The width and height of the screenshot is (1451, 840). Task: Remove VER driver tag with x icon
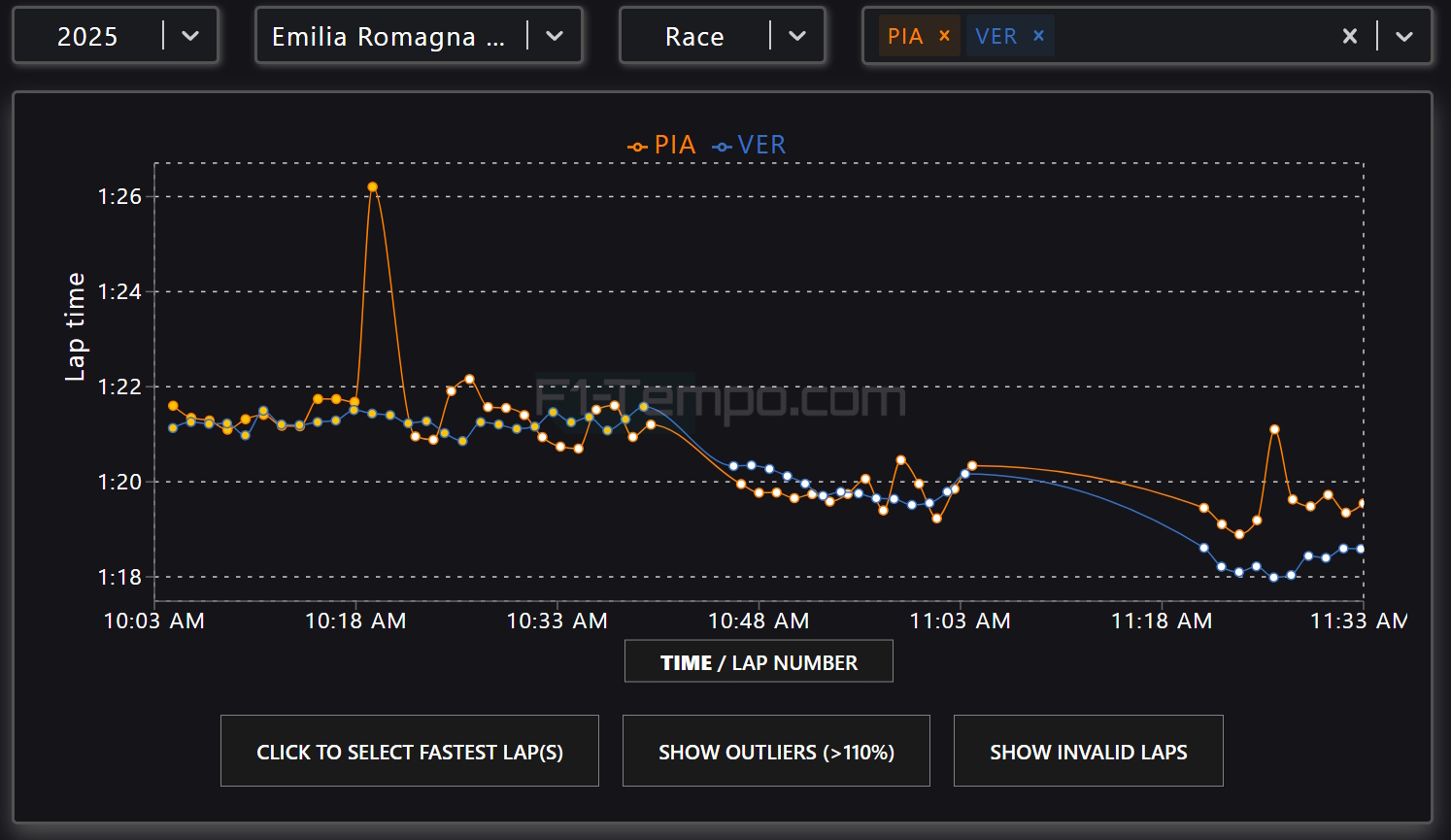pos(1038,36)
